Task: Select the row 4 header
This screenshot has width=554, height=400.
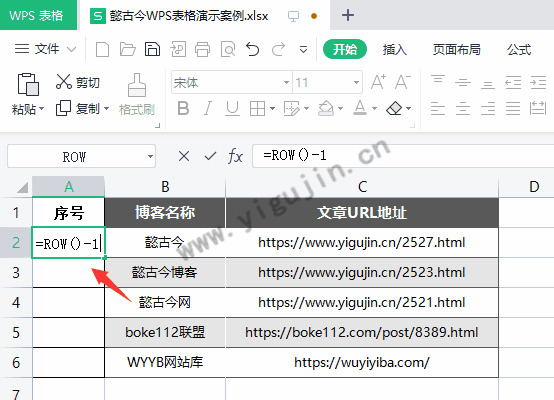Action: (16, 302)
